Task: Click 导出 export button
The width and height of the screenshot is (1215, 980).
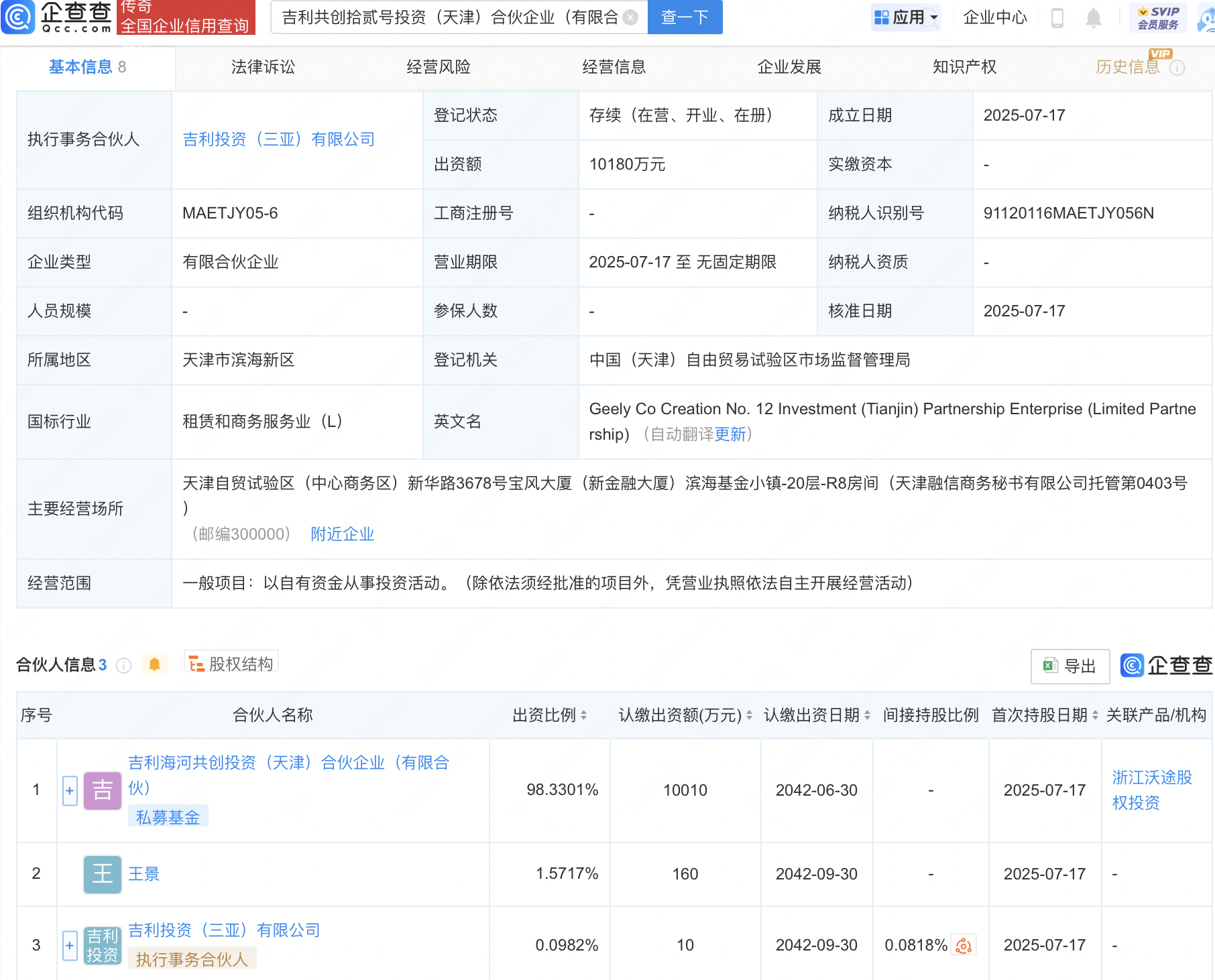Action: click(1070, 666)
